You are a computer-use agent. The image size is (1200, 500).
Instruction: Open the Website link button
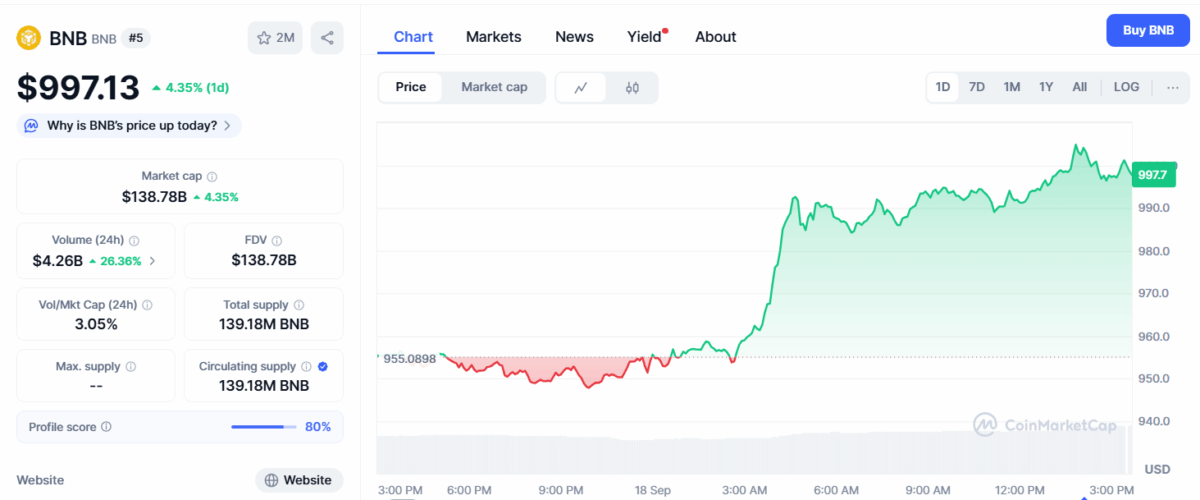(x=298, y=480)
